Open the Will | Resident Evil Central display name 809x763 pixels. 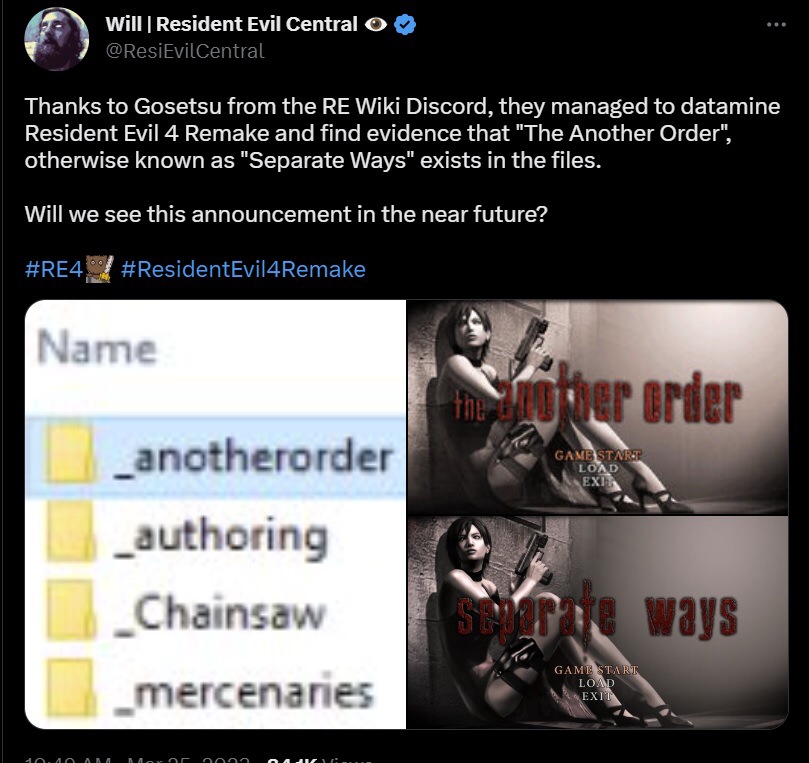click(231, 24)
